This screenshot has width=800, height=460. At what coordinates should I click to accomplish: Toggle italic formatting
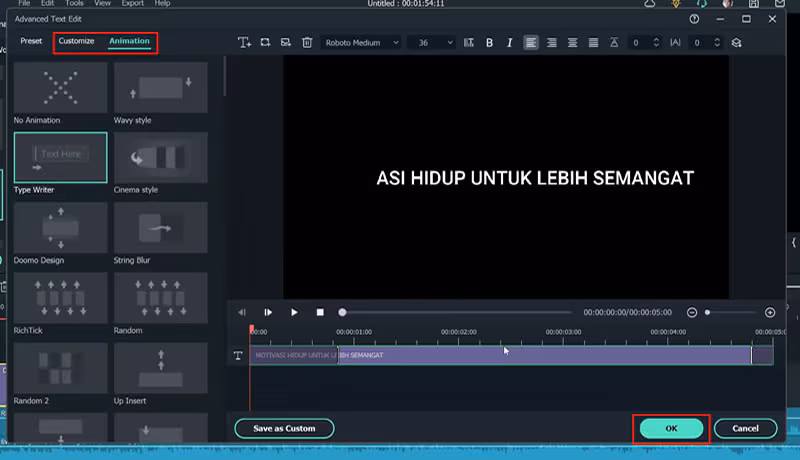pos(509,43)
